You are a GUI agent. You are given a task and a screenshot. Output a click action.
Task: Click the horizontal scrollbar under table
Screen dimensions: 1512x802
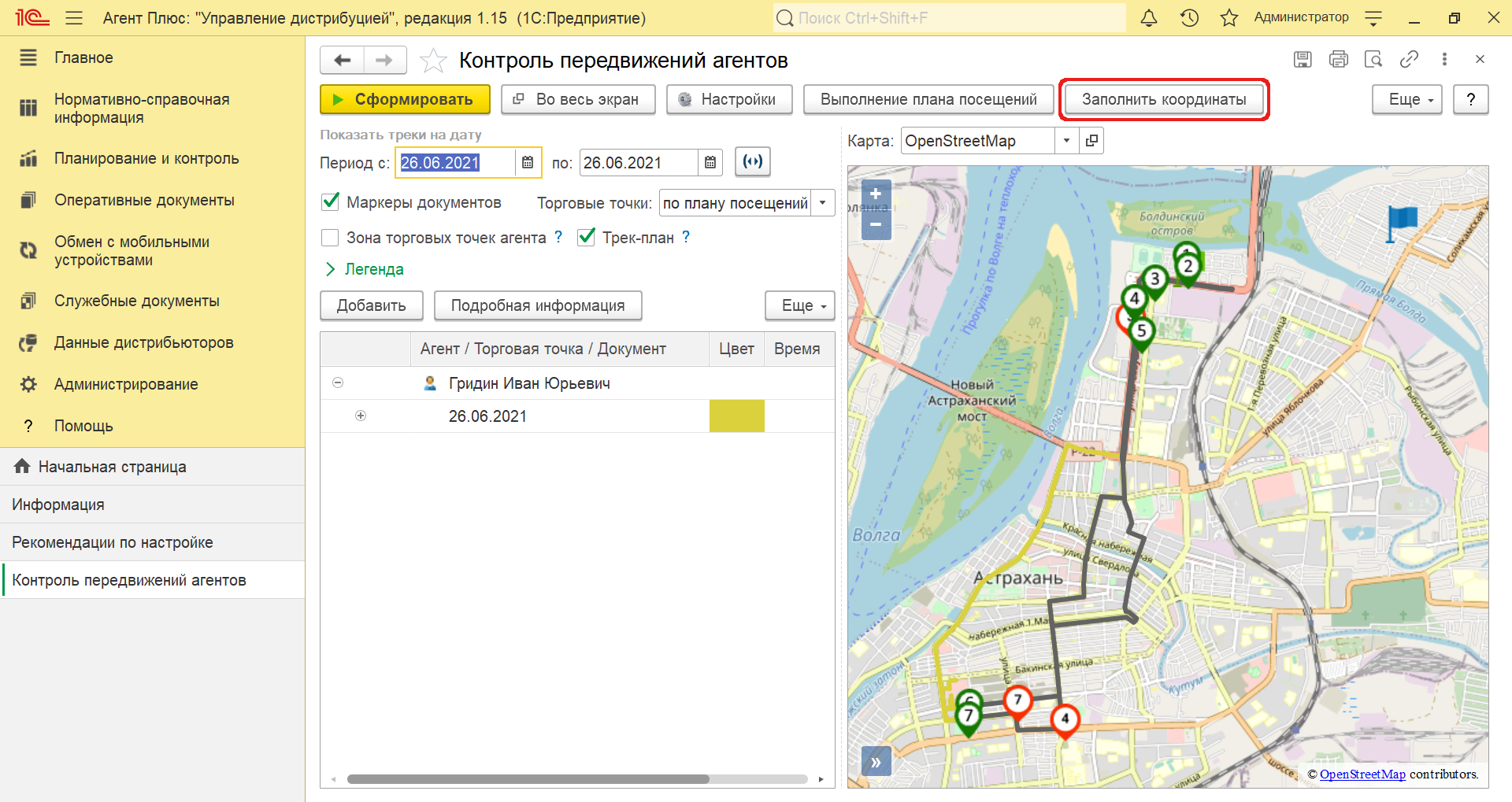click(x=528, y=779)
